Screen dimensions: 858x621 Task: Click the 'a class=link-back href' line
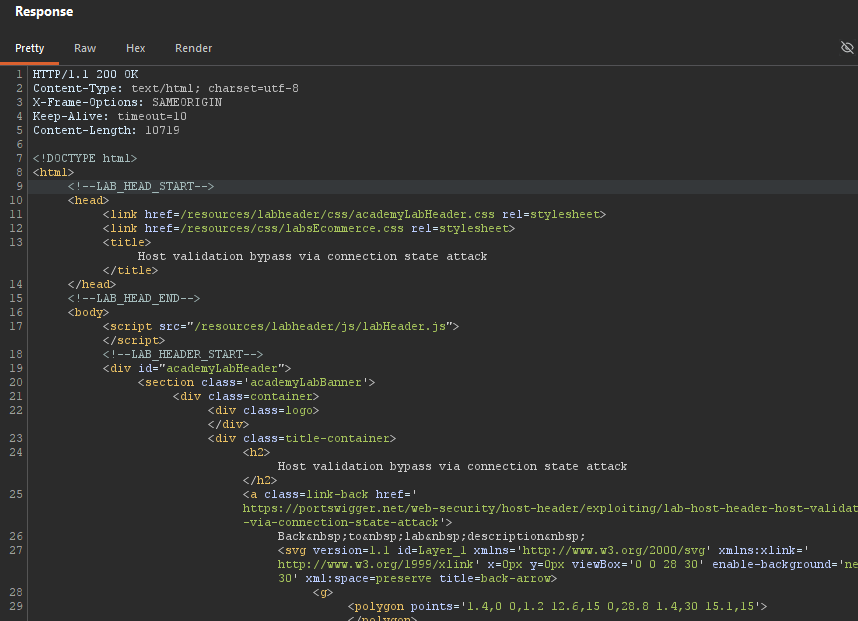[330, 494]
